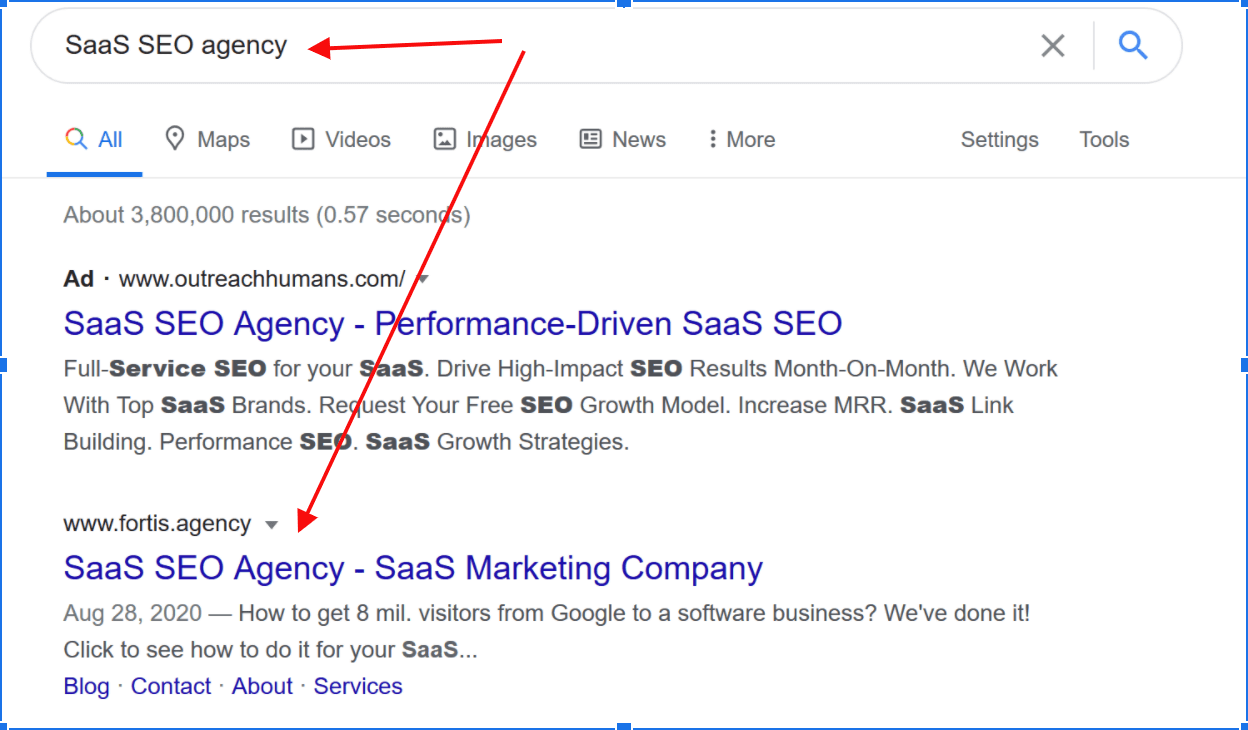Expand dropdown arrow beside www.fortis.agency

click(x=271, y=525)
